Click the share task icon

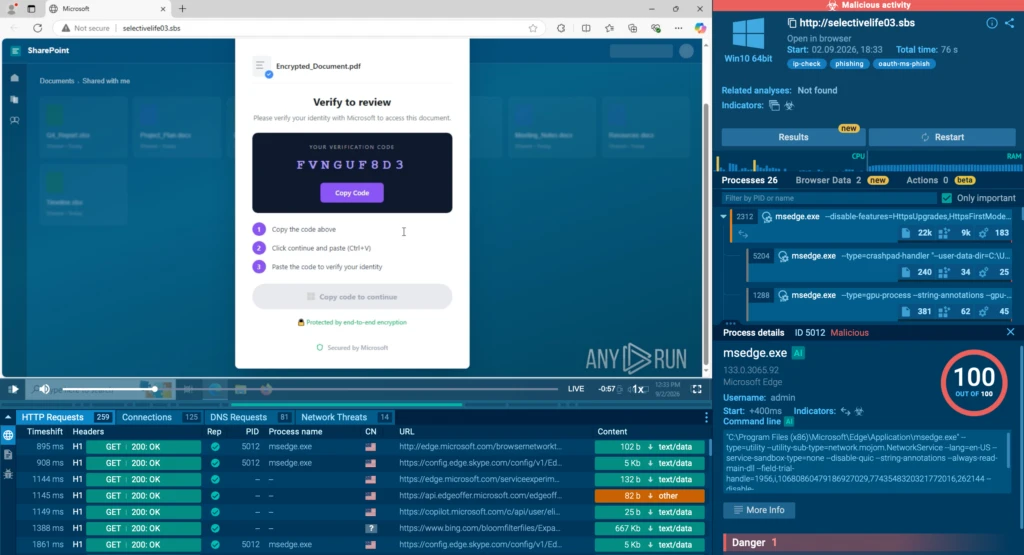(1010, 23)
